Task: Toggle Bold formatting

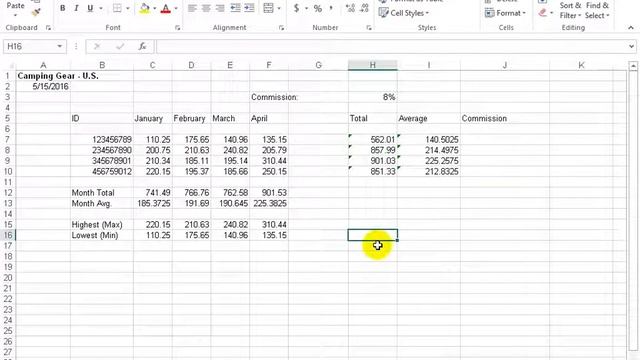Action: pyautogui.click(x=62, y=8)
